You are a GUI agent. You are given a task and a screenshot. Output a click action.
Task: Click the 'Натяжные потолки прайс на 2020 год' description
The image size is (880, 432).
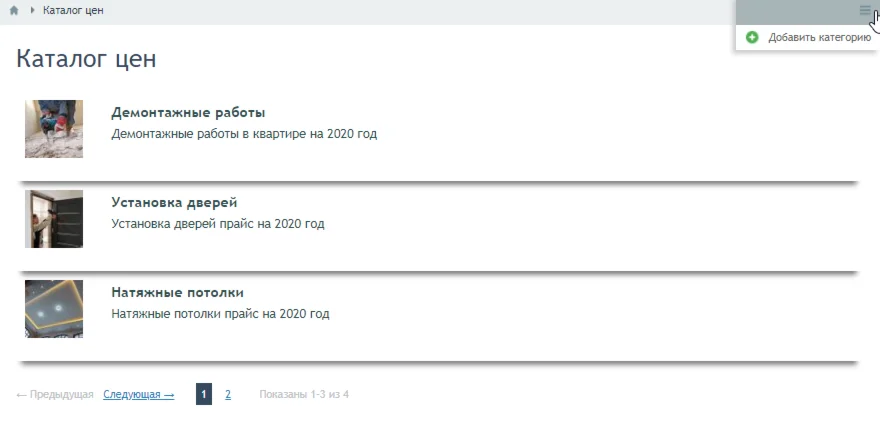pyautogui.click(x=220, y=314)
